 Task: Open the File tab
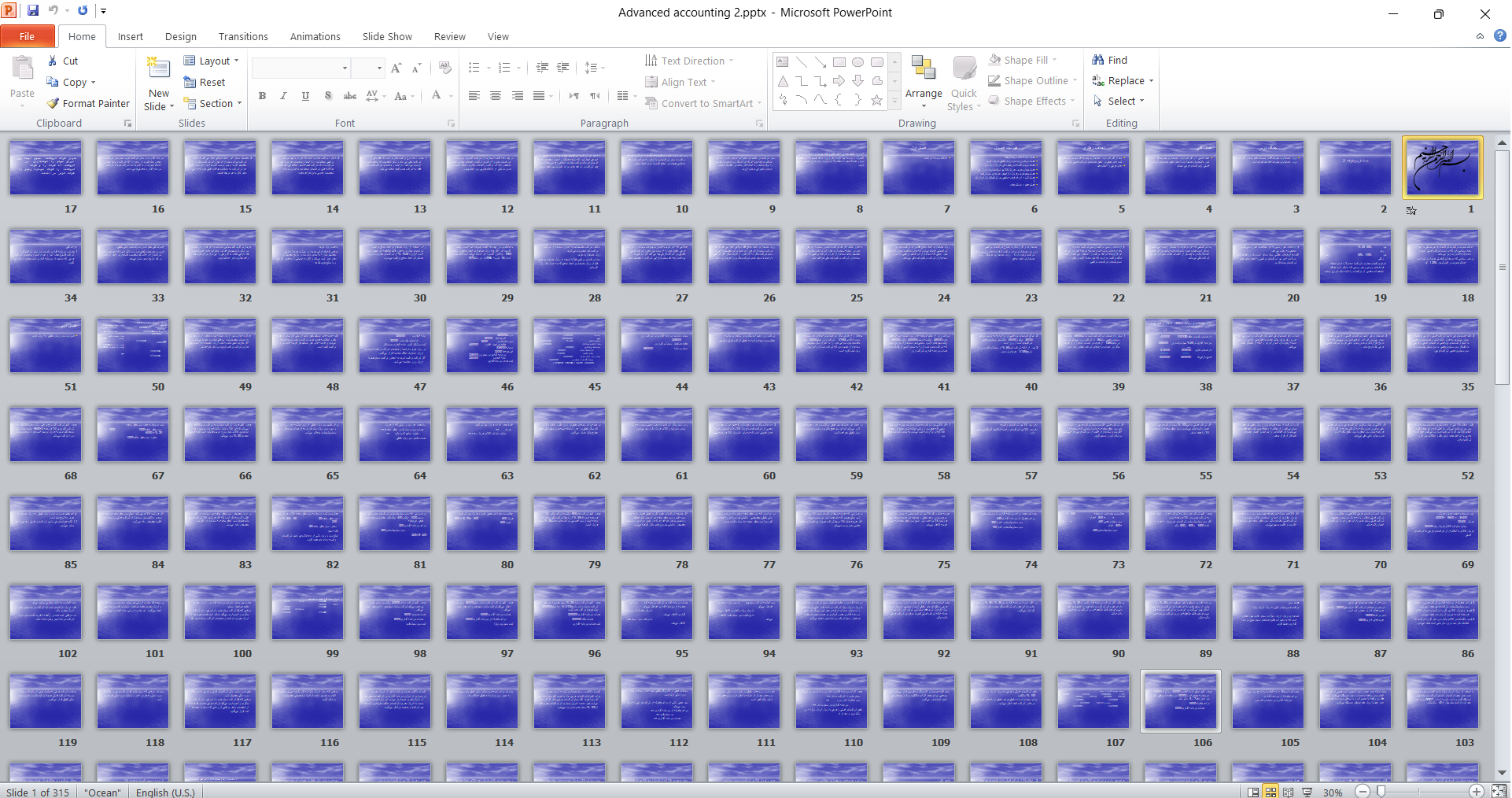28,36
